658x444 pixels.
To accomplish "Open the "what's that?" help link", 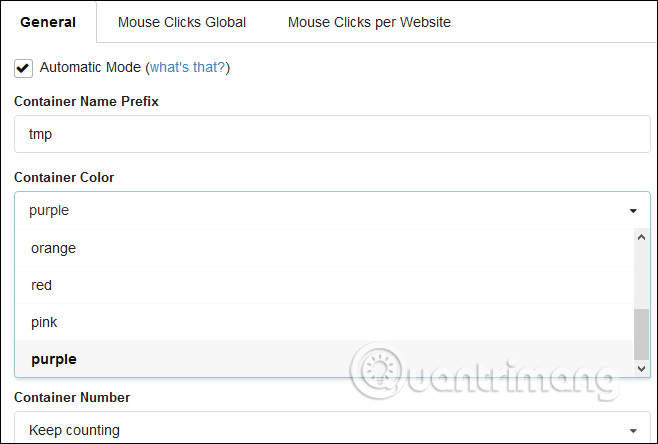I will (189, 68).
